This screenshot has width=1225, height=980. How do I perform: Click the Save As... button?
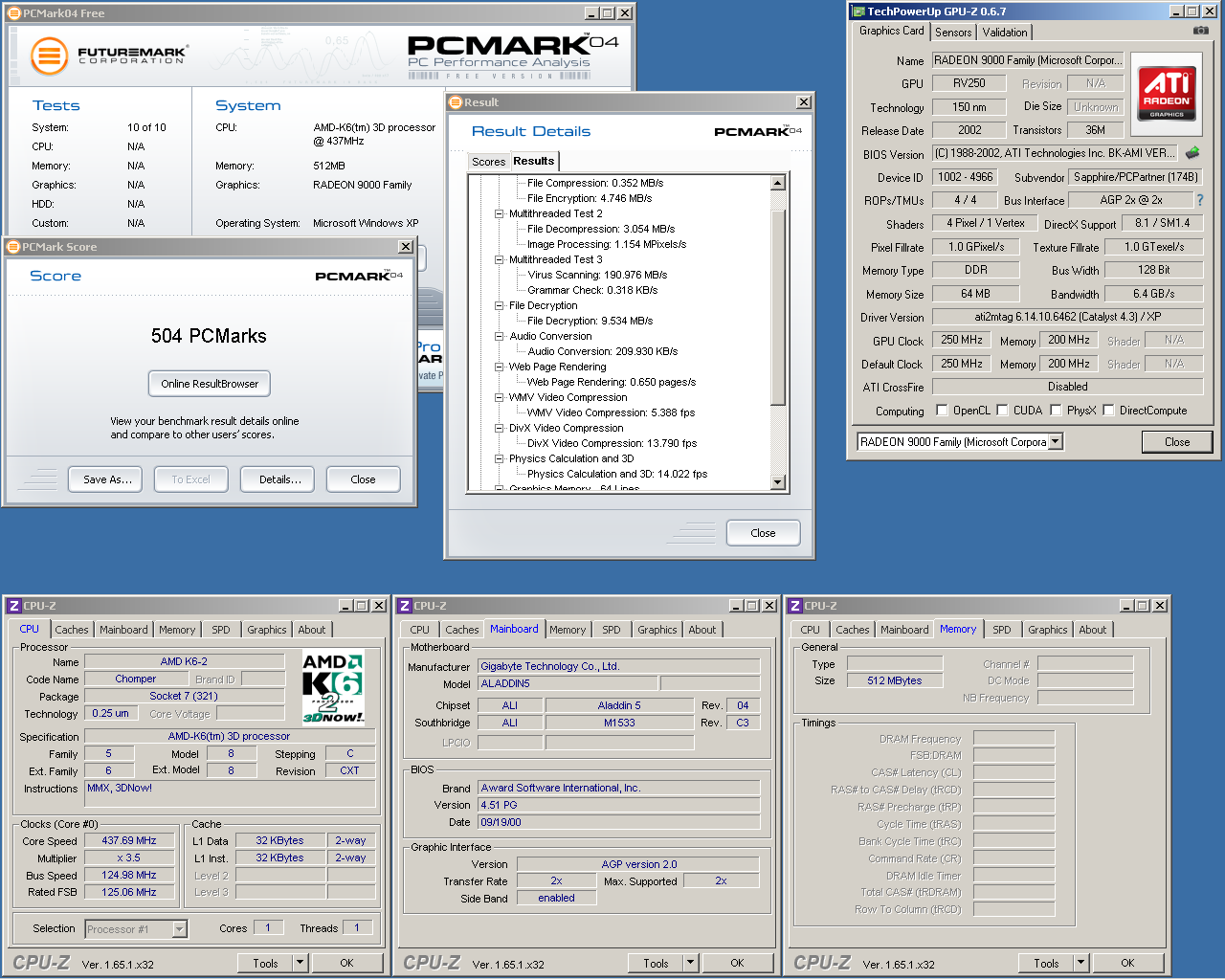click(x=105, y=479)
